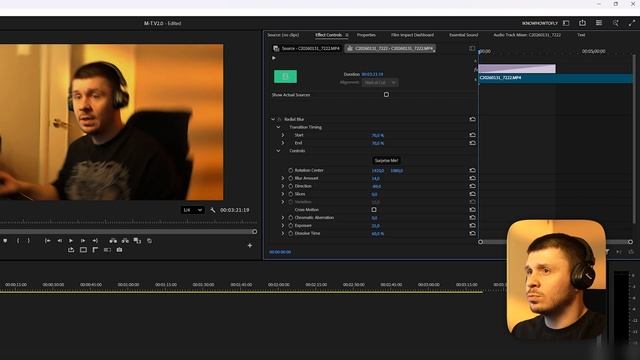Reset the Start timing parameter
The image size is (640, 360).
click(x=472, y=135)
